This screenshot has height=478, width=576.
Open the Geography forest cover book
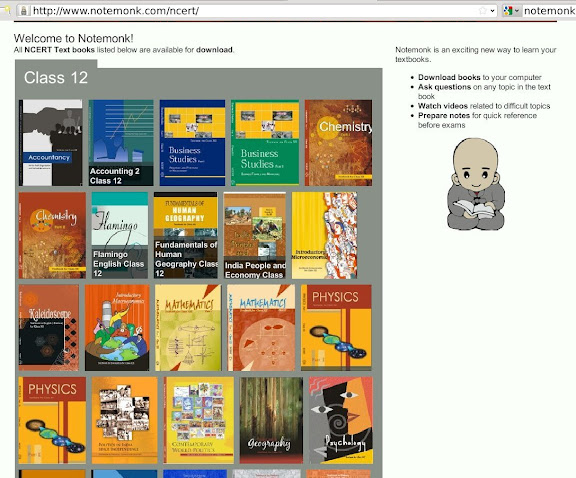pyautogui.click(x=271, y=420)
